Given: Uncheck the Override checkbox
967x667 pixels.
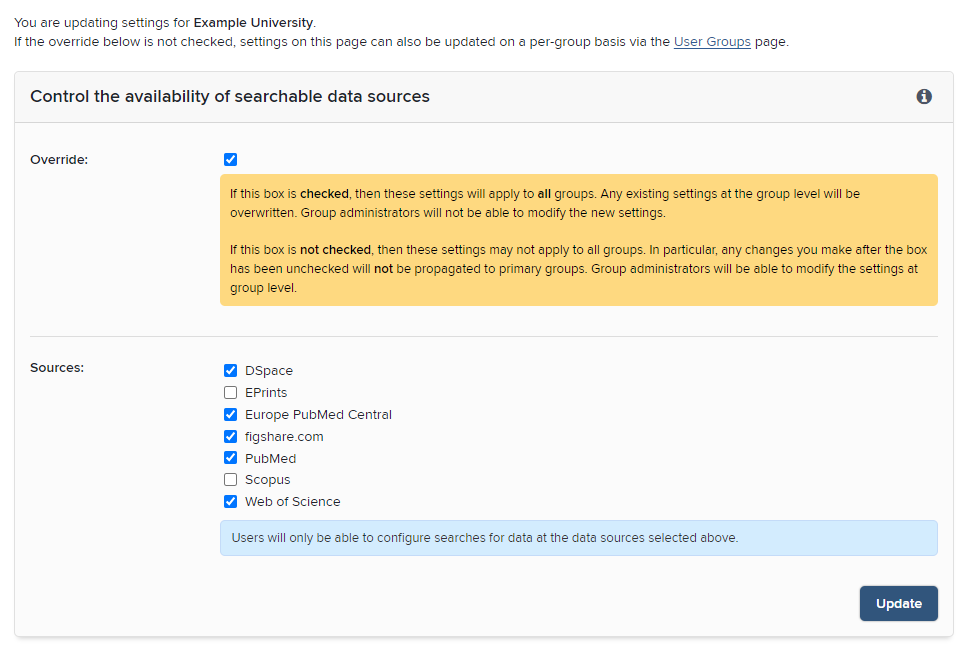Looking at the screenshot, I should (231, 159).
